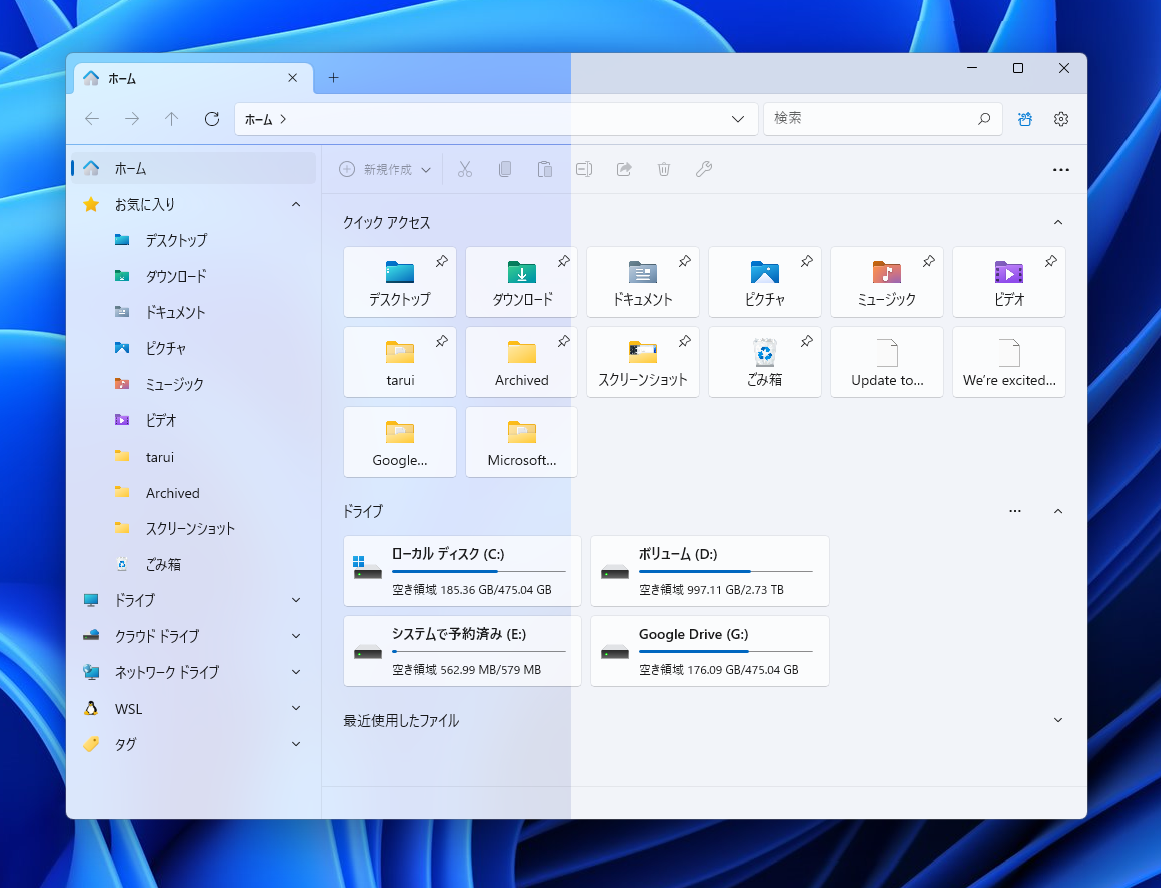This screenshot has height=888, width=1161.
Task: Click the Cut scissors toolbar icon
Action: [x=465, y=170]
